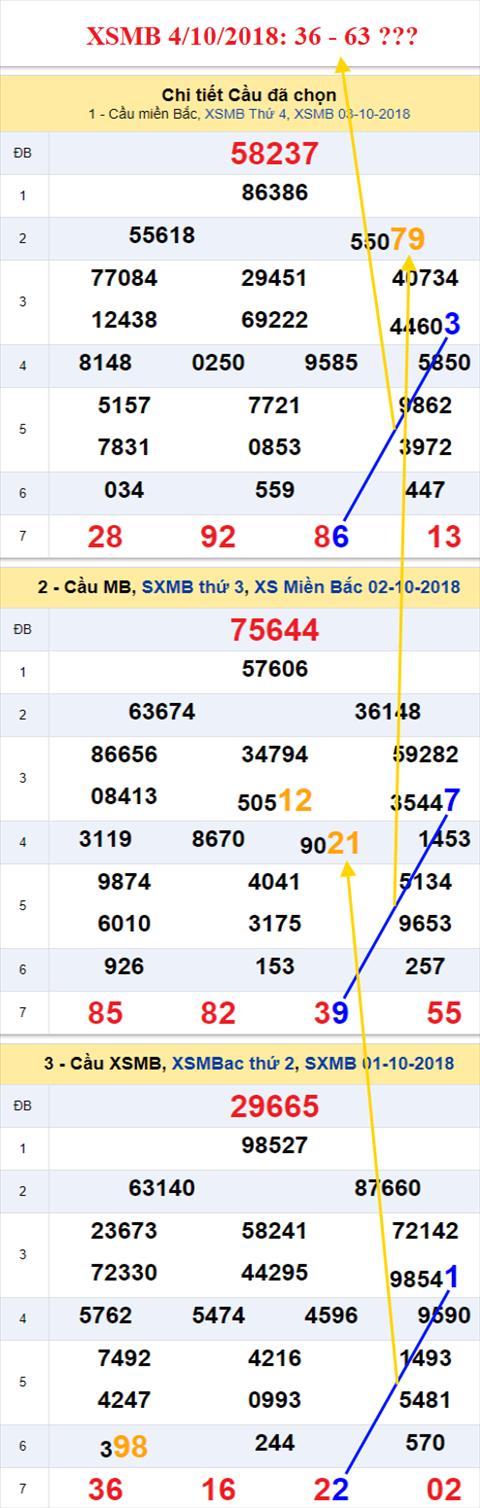The width and height of the screenshot is (480, 1508).
Task: Select number 55079 in the 03-10 table
Action: tap(387, 240)
